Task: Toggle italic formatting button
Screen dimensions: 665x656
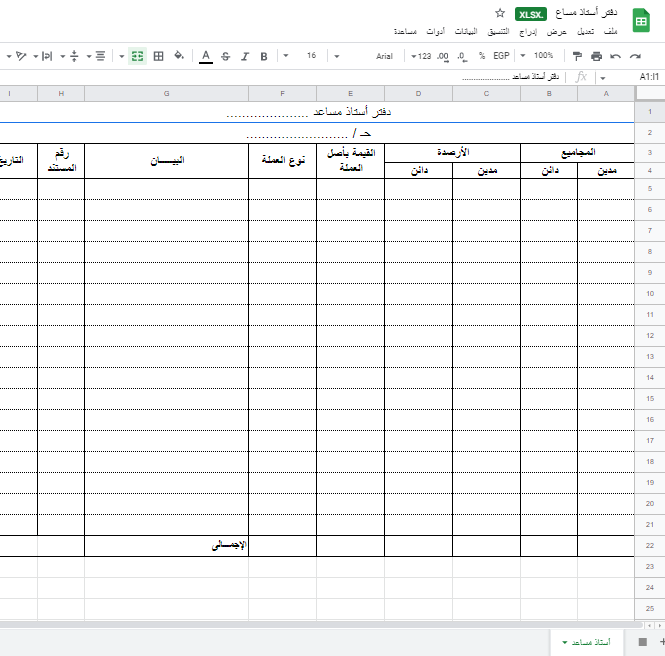Action: 245,56
